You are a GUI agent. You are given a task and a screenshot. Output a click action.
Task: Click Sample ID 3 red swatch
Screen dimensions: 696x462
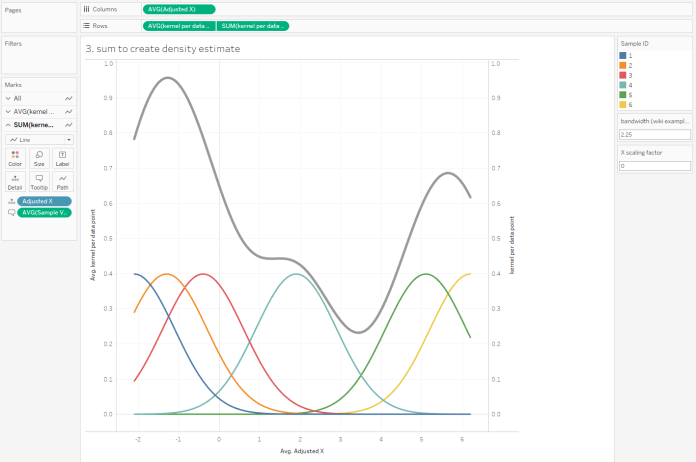tap(623, 75)
